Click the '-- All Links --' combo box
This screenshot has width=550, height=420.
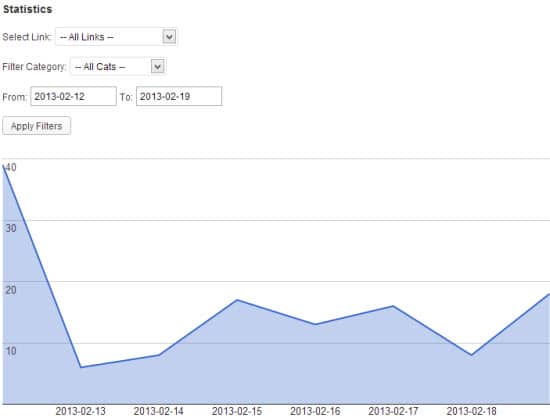coord(116,36)
